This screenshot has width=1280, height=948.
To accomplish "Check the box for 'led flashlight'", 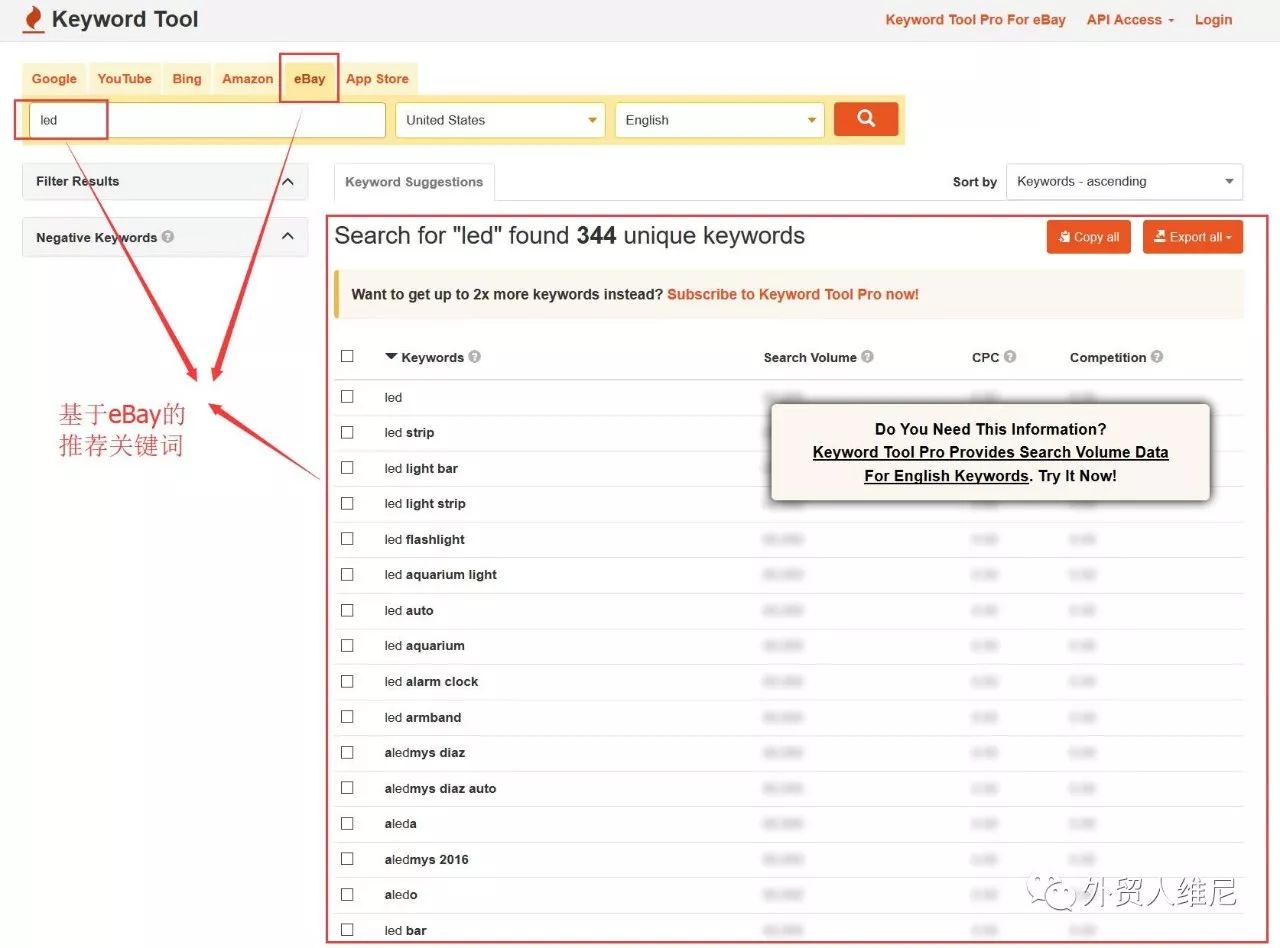I will click(347, 539).
